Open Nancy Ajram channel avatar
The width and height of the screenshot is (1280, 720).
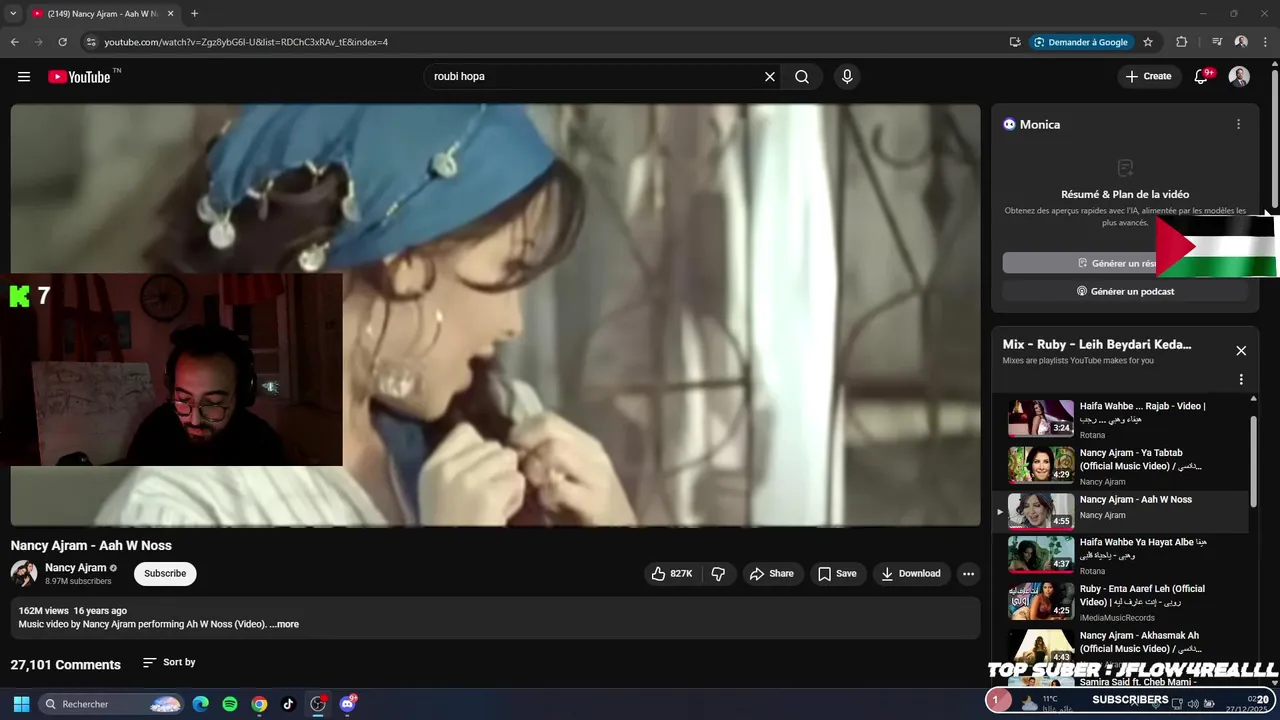[24, 574]
